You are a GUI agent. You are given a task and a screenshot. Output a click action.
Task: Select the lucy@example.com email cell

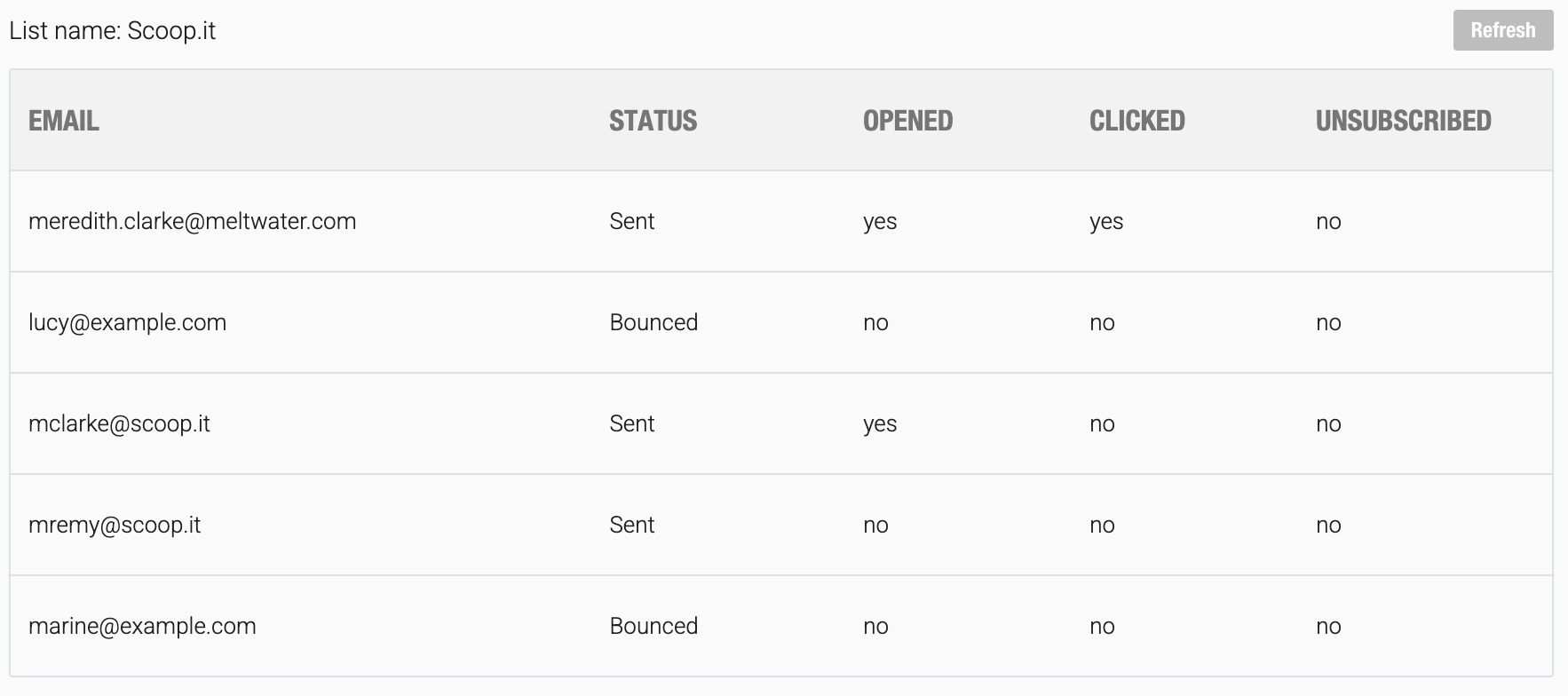point(127,322)
